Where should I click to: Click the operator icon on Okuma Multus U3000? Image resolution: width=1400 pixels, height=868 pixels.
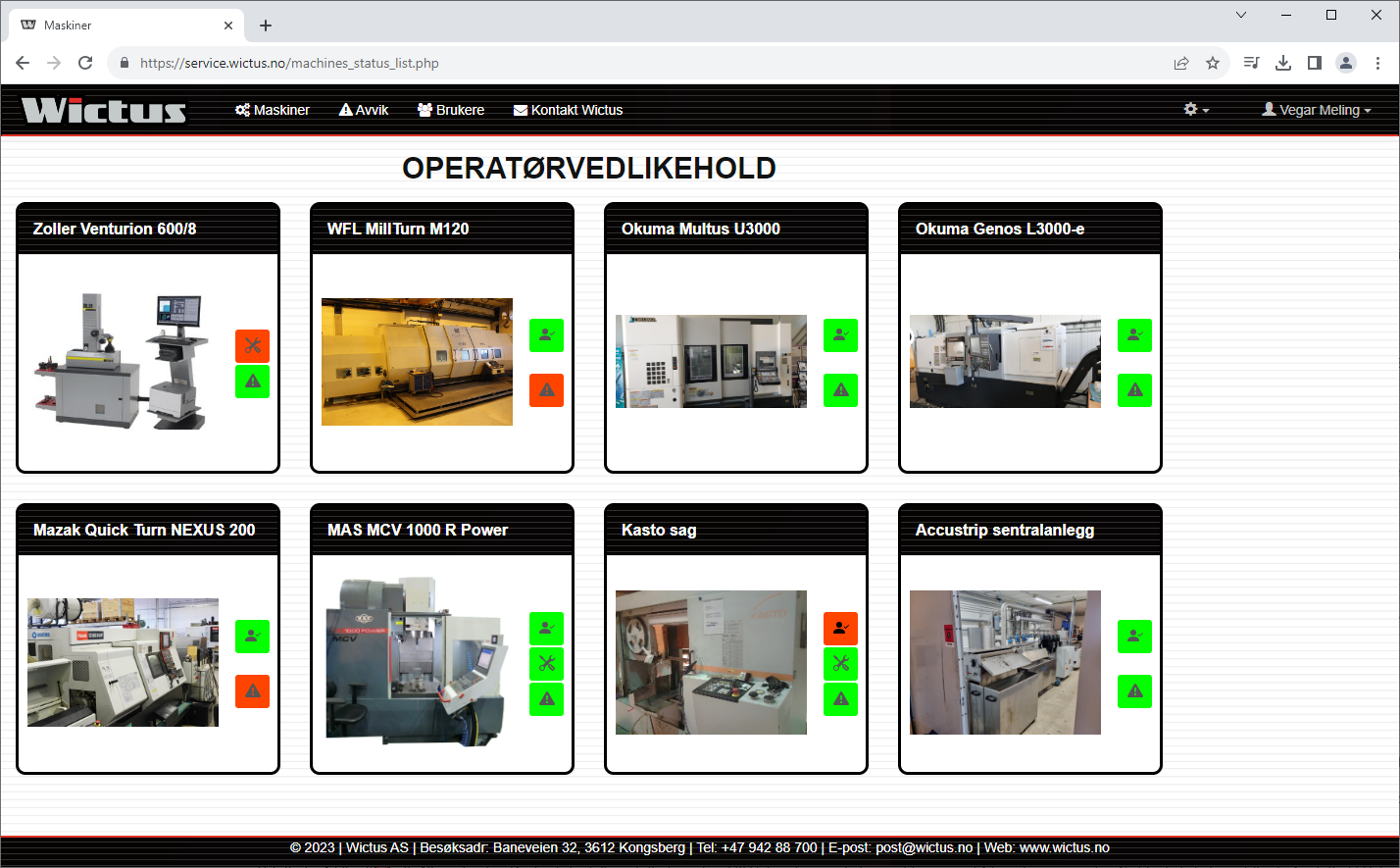tap(841, 335)
